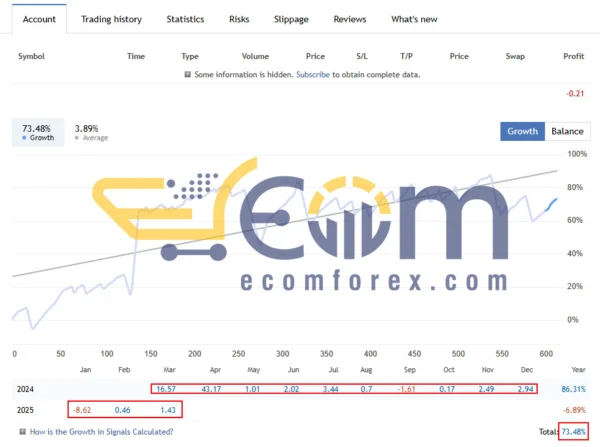Go to the Risks tab

[239, 19]
